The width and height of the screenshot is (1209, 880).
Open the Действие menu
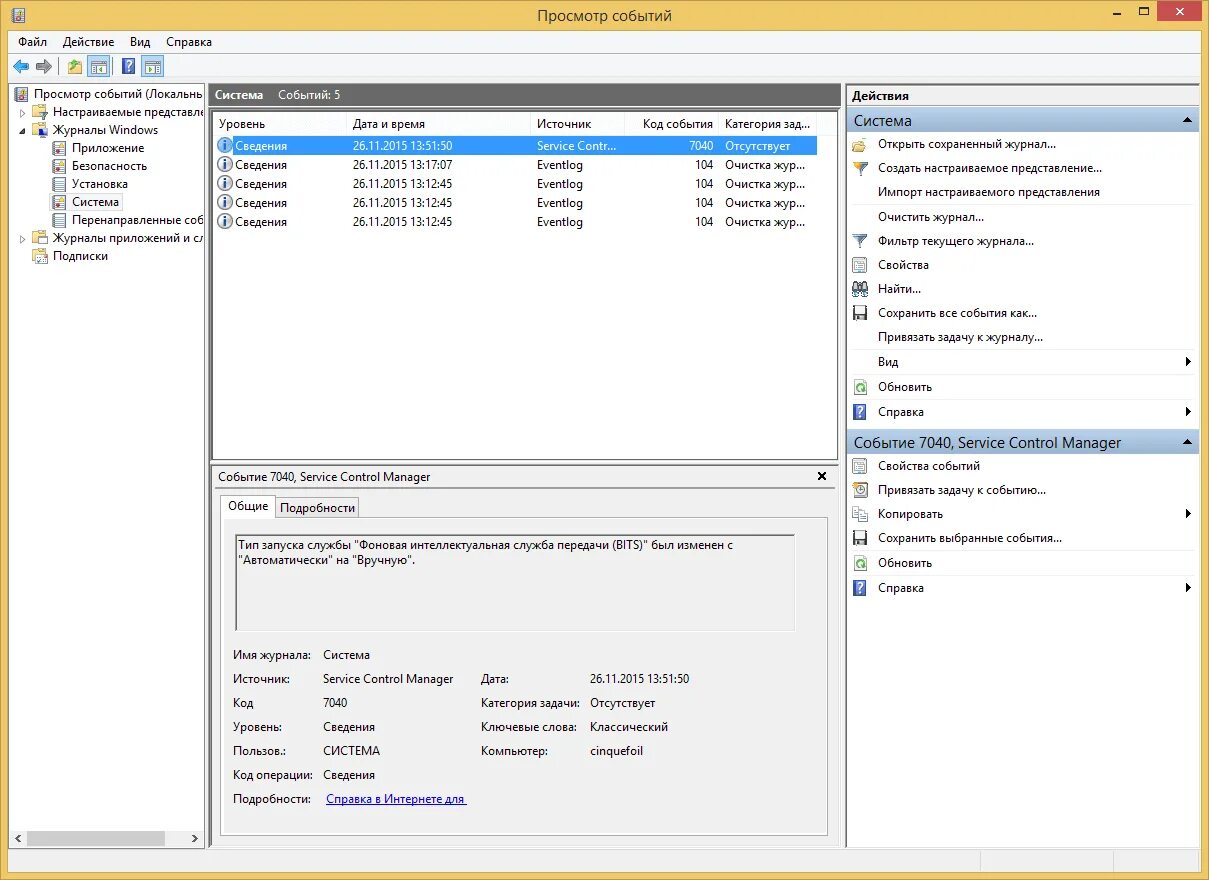click(88, 42)
